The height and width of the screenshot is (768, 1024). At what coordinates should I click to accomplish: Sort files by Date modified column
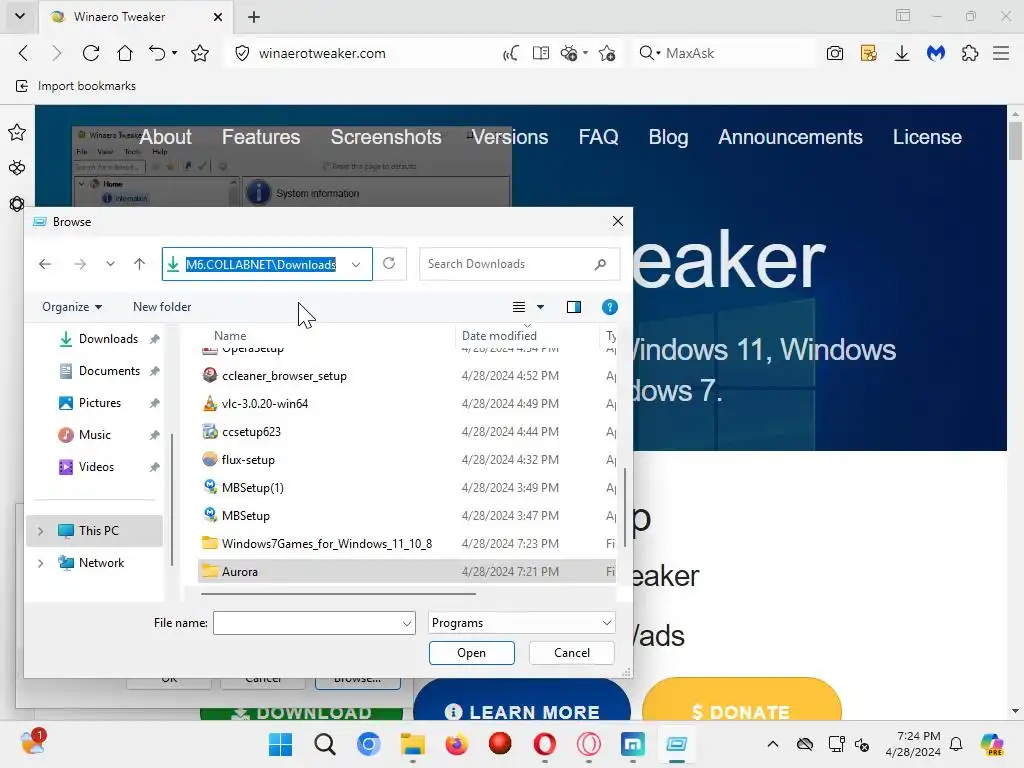click(500, 336)
